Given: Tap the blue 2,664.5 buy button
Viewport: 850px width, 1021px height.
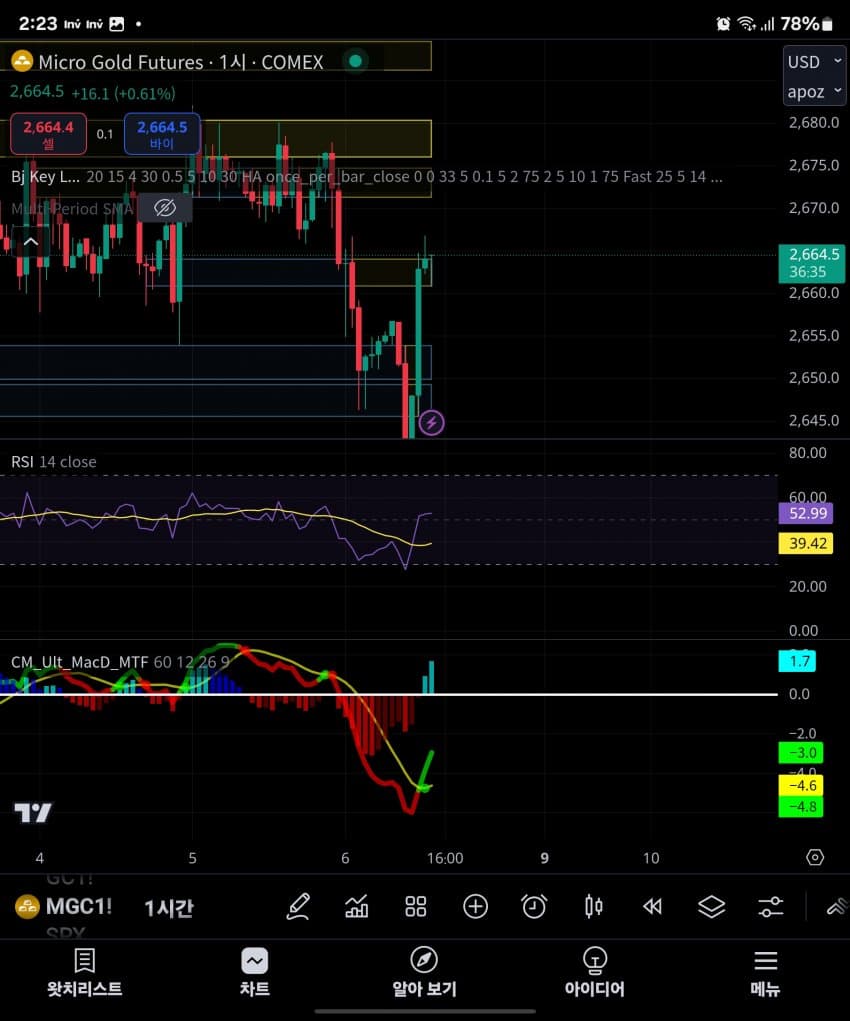Looking at the screenshot, I should click(x=162, y=134).
